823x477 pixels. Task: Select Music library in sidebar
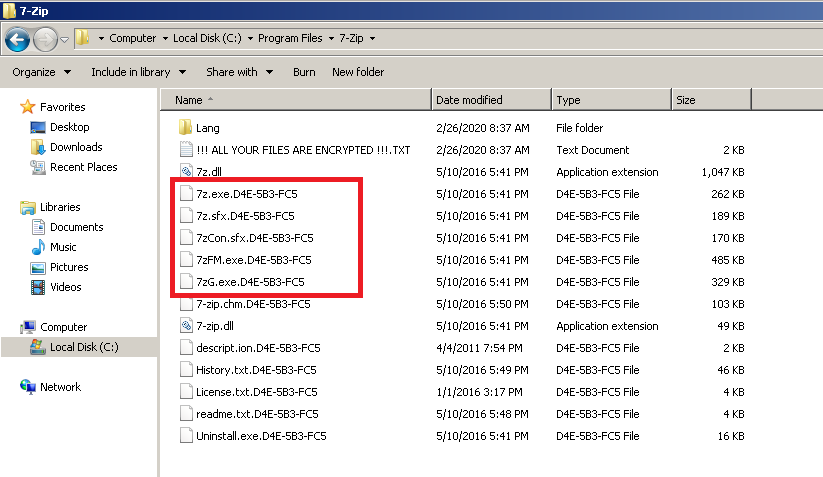click(63, 247)
